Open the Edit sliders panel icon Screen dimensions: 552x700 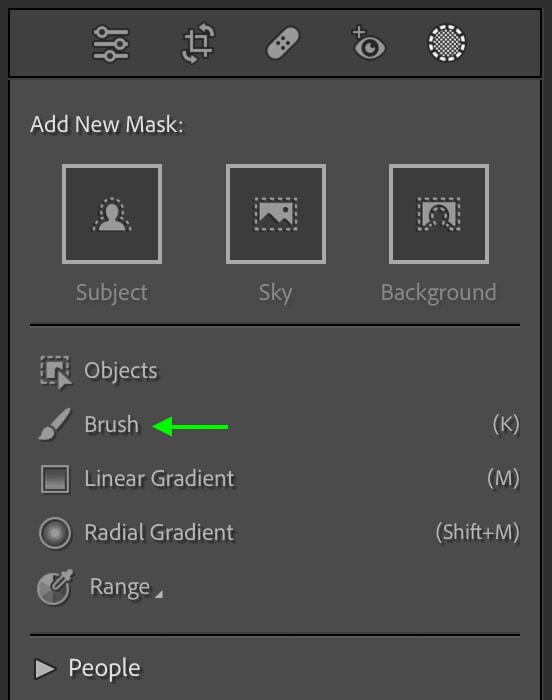click(110, 44)
